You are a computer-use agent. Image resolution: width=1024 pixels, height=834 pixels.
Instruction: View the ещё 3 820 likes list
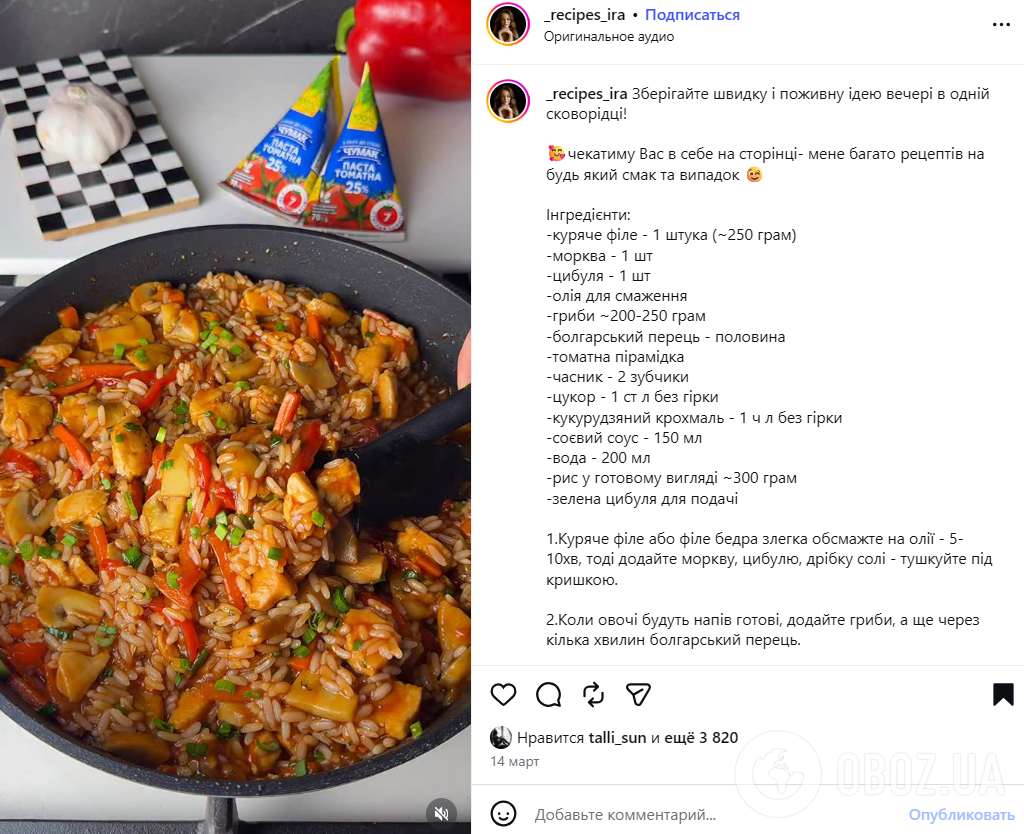click(701, 738)
